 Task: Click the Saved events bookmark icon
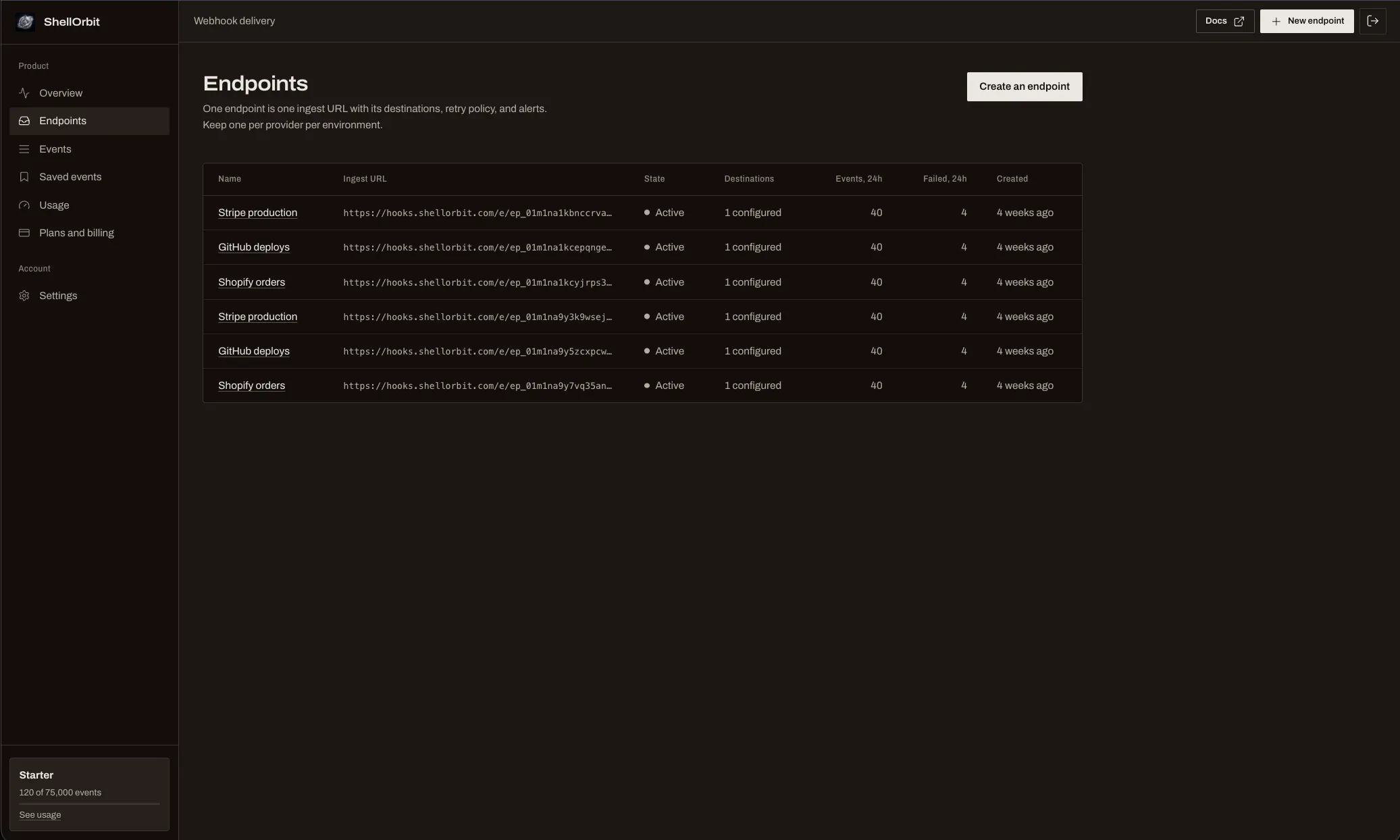[x=24, y=177]
